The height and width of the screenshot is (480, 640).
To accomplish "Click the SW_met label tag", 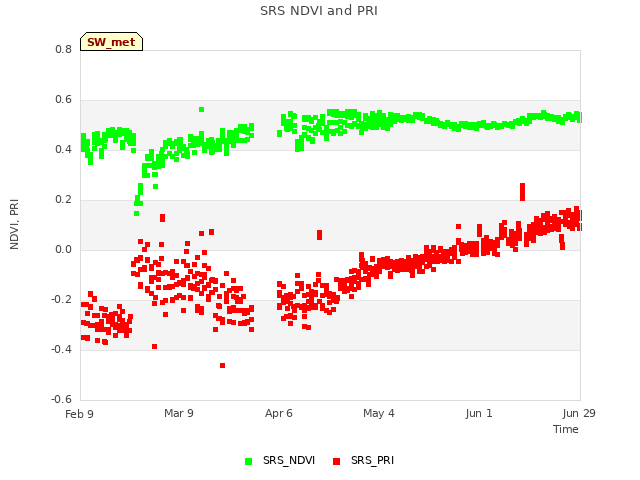I will [111, 42].
